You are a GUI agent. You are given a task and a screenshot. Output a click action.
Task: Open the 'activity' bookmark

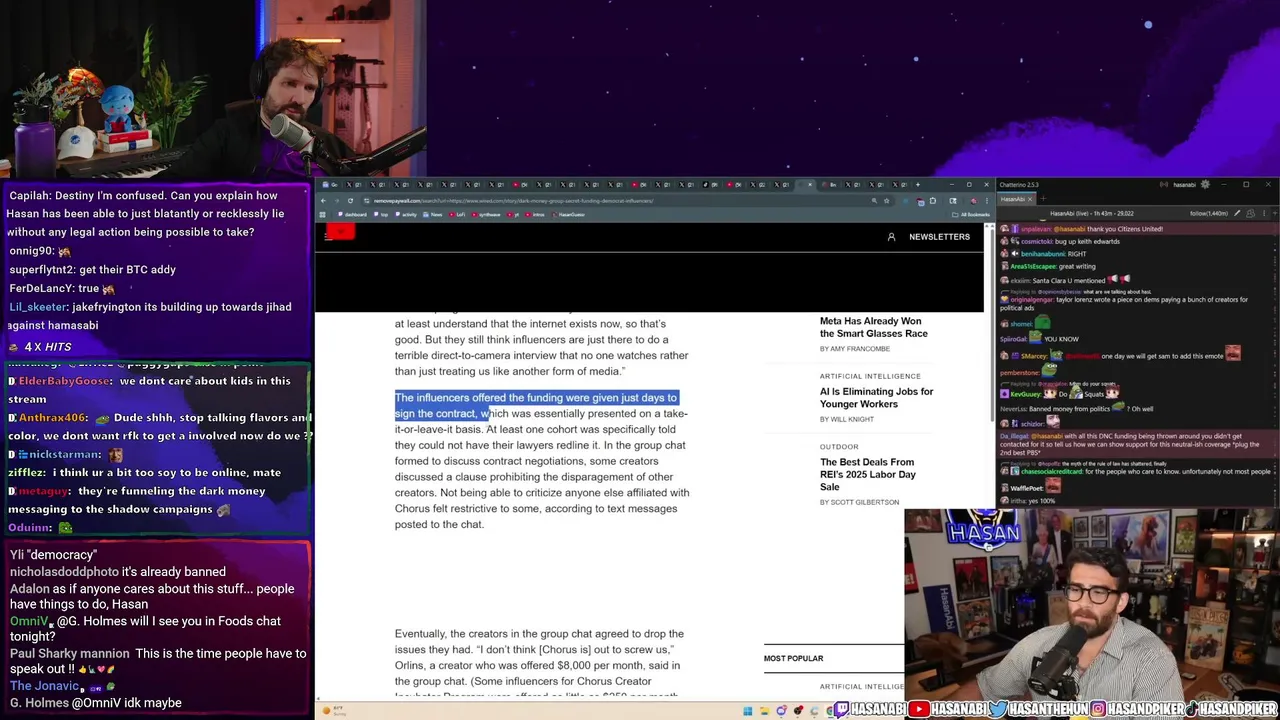(x=405, y=215)
